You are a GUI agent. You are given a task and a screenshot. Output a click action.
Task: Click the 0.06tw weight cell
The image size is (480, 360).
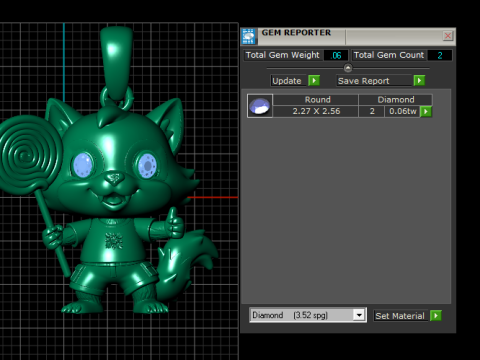(x=403, y=111)
